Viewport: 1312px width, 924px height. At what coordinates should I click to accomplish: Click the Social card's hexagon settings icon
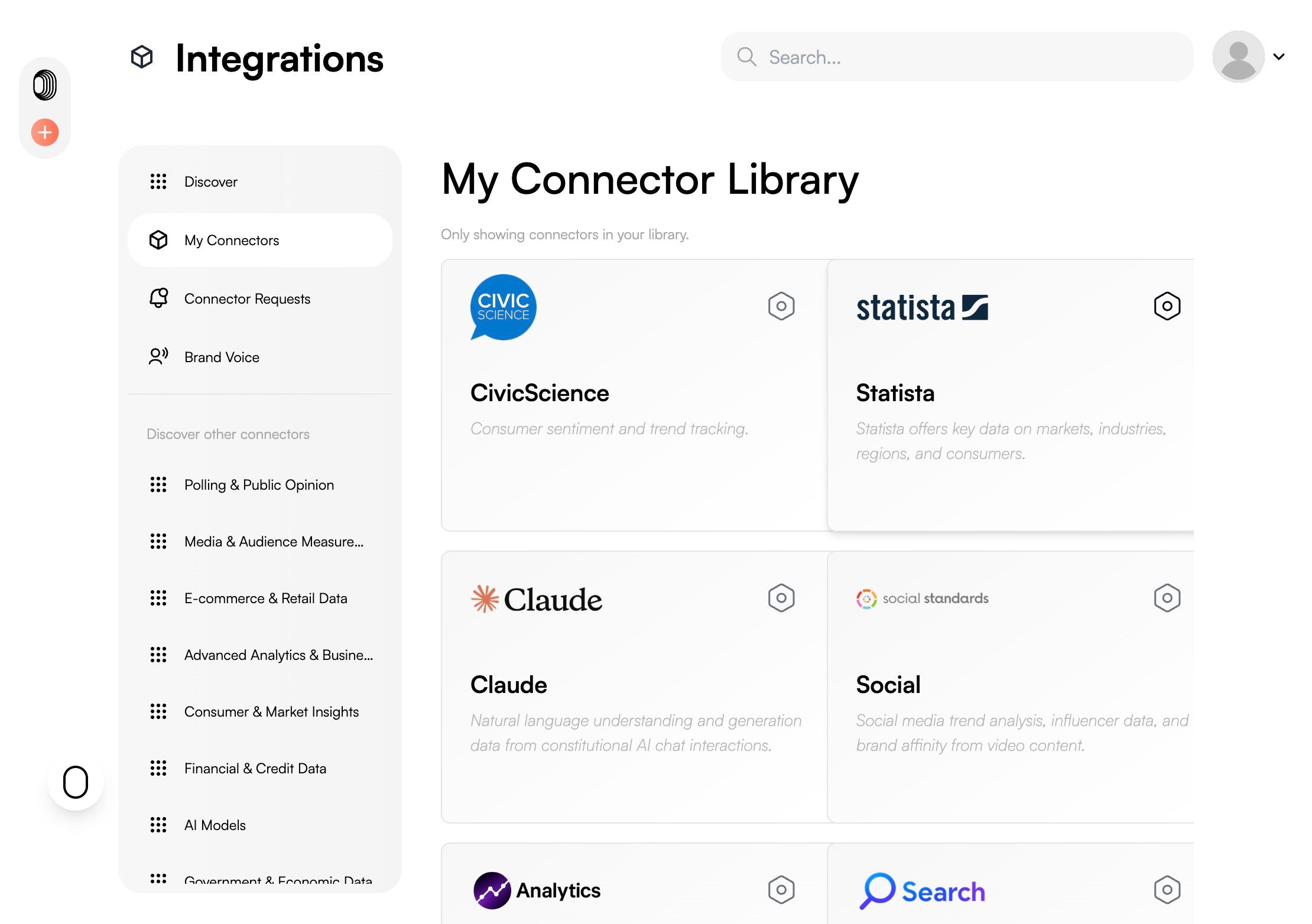1167,598
